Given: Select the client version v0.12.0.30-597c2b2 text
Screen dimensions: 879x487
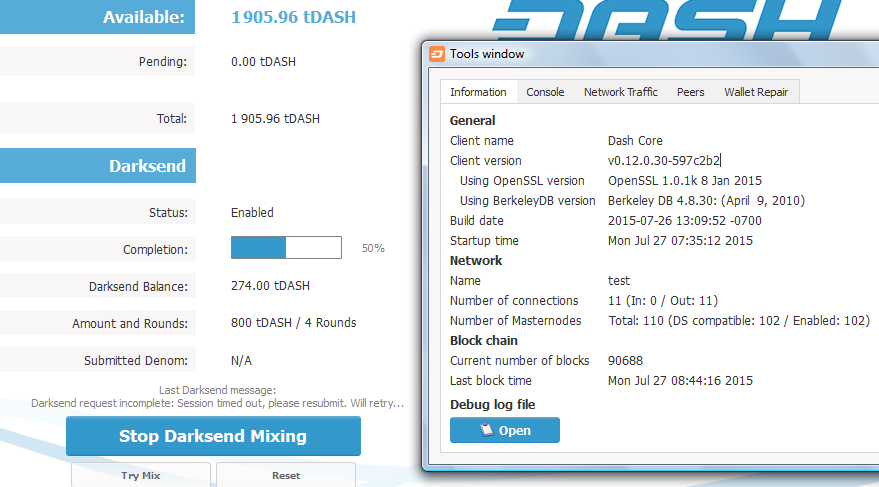Looking at the screenshot, I should (664, 161).
